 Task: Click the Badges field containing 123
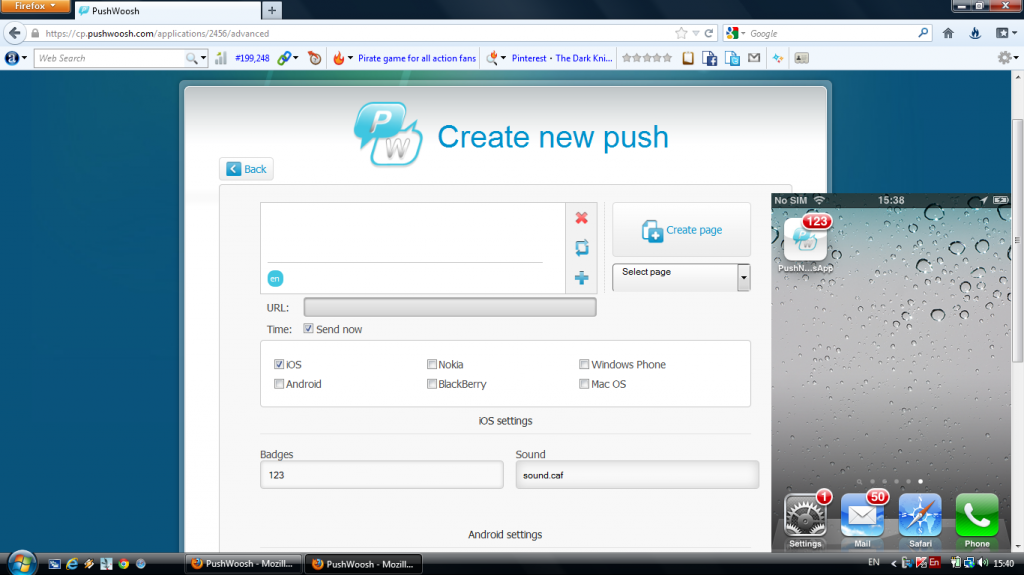(381, 475)
